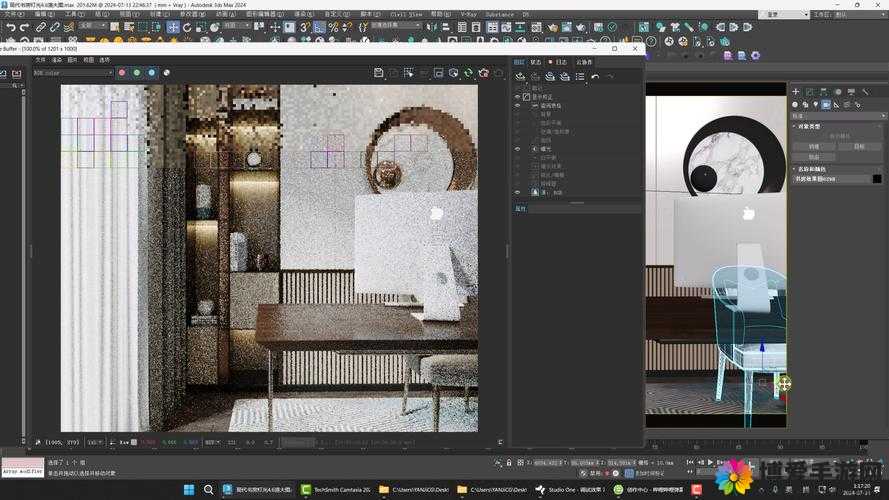Click the stop render teapot icon in frame buffer
This screenshot has height=500, width=889.
[x=484, y=73]
